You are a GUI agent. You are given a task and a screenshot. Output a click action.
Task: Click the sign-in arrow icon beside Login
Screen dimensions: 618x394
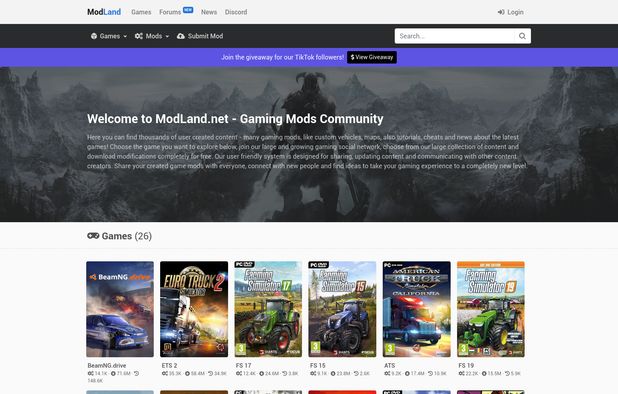[501, 12]
